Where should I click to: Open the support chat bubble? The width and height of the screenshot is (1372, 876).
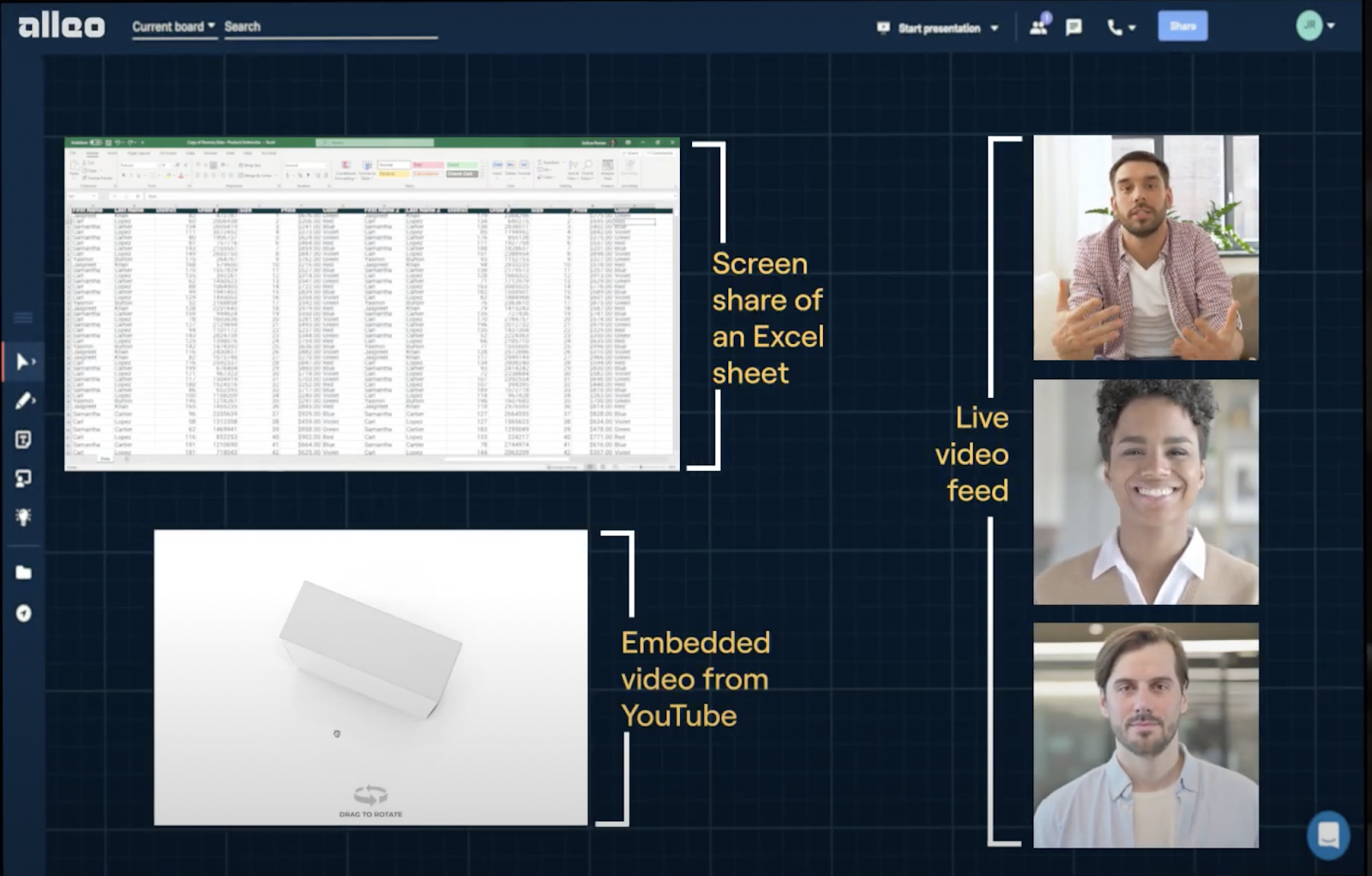pos(1328,834)
